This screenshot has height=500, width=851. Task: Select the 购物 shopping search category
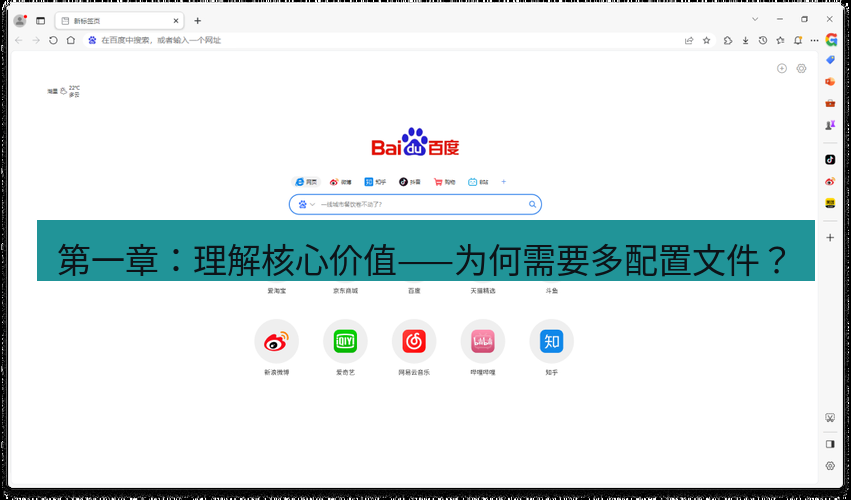tap(444, 182)
